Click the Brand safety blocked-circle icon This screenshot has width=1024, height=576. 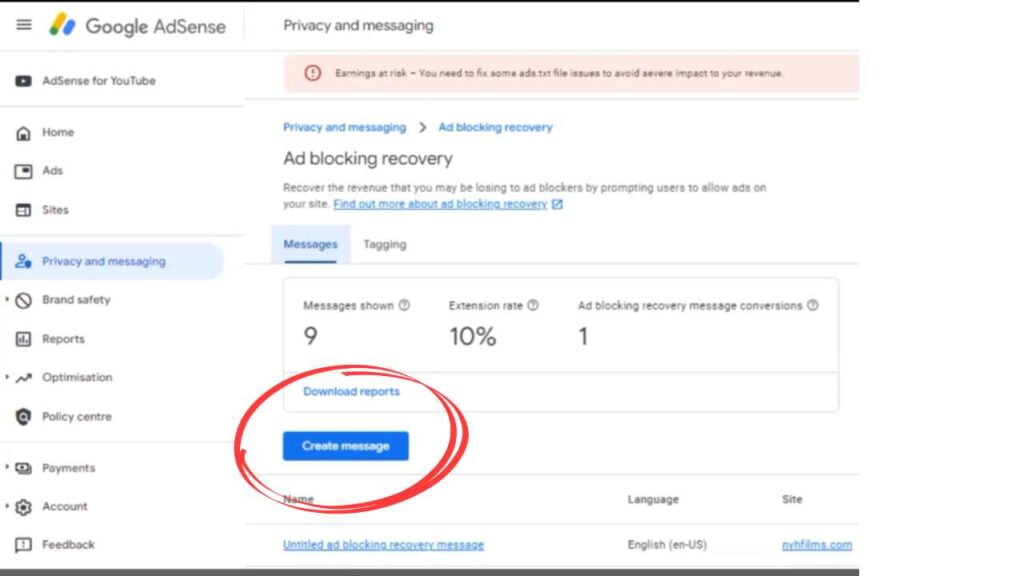click(24, 300)
